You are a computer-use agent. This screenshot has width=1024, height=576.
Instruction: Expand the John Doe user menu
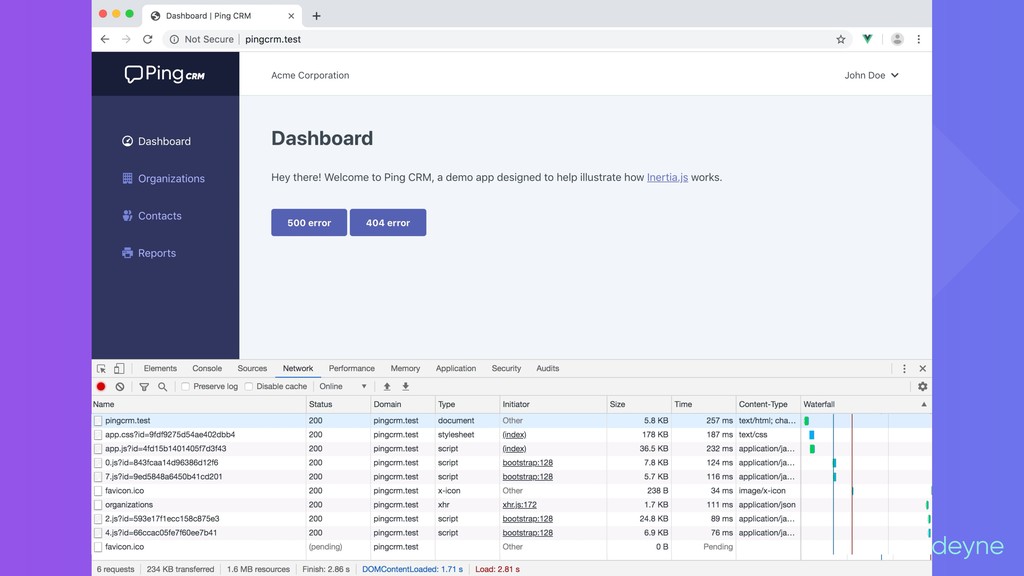[x=871, y=75]
